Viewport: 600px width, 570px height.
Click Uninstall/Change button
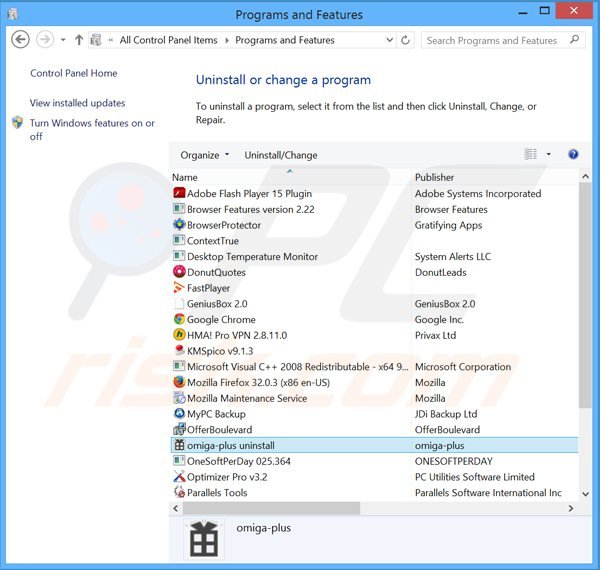(x=281, y=155)
